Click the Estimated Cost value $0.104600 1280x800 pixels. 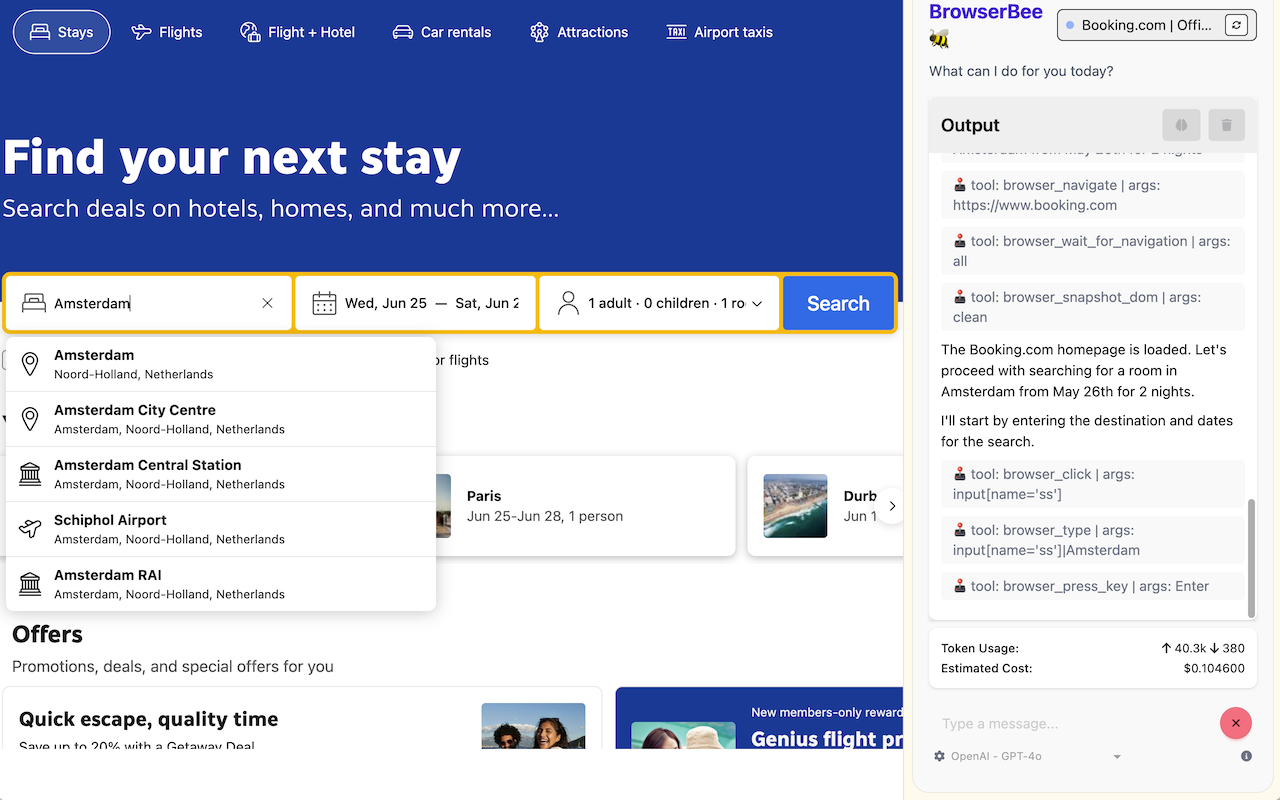(x=1214, y=668)
